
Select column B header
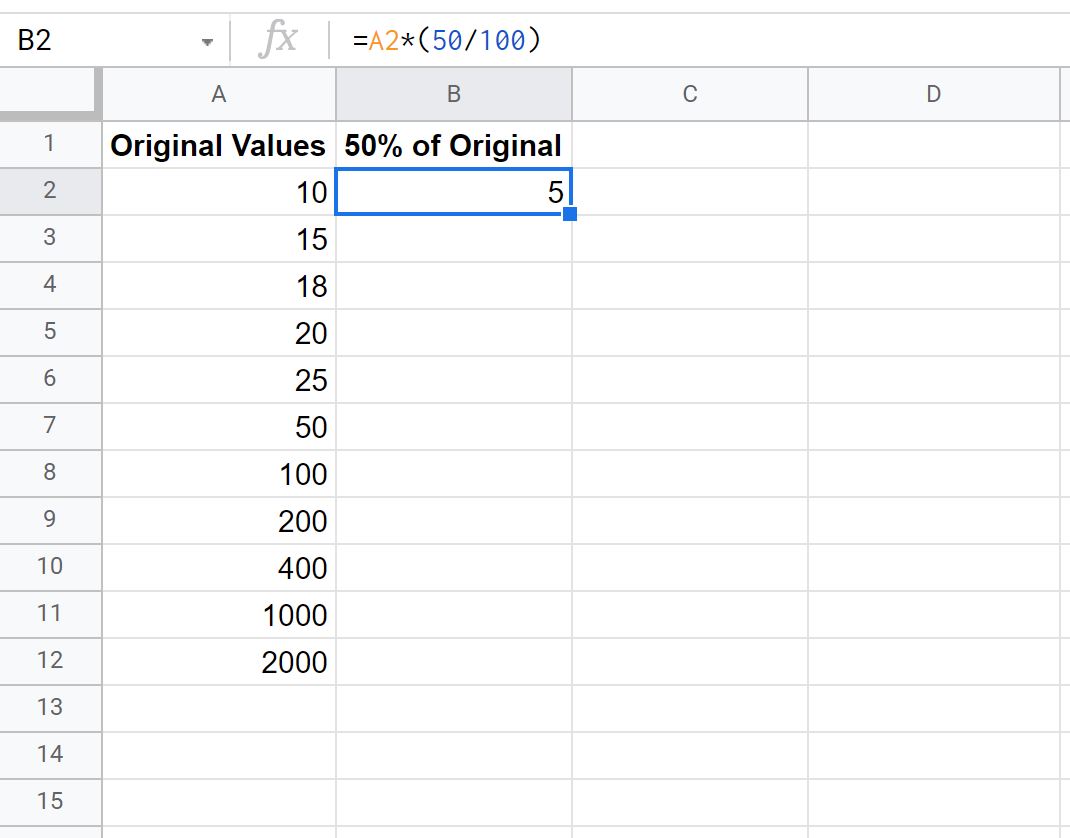(454, 94)
